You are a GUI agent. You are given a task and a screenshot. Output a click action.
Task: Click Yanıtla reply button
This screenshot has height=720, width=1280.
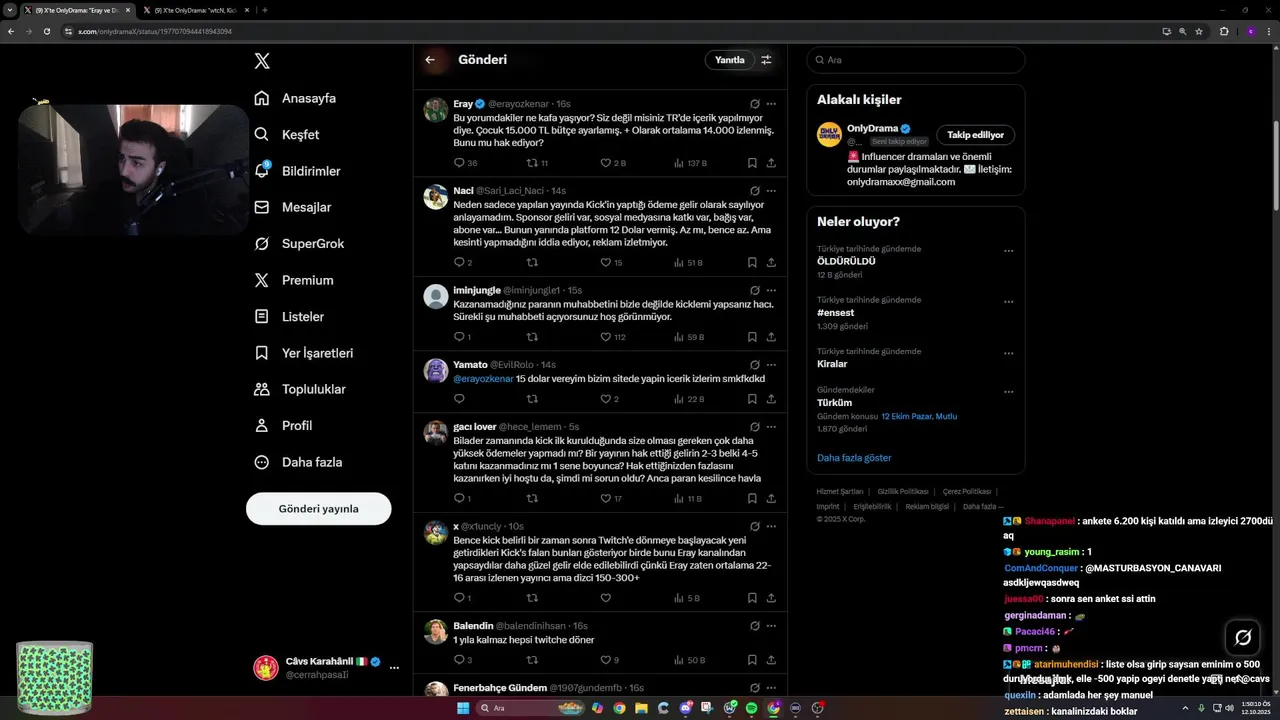click(x=730, y=60)
